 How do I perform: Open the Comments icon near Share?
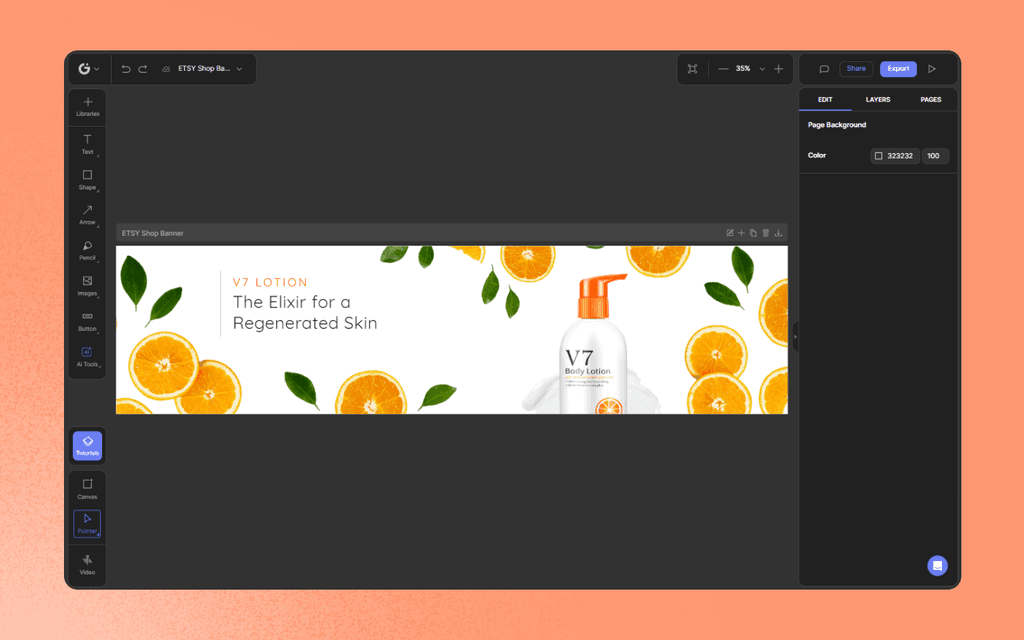click(x=823, y=68)
